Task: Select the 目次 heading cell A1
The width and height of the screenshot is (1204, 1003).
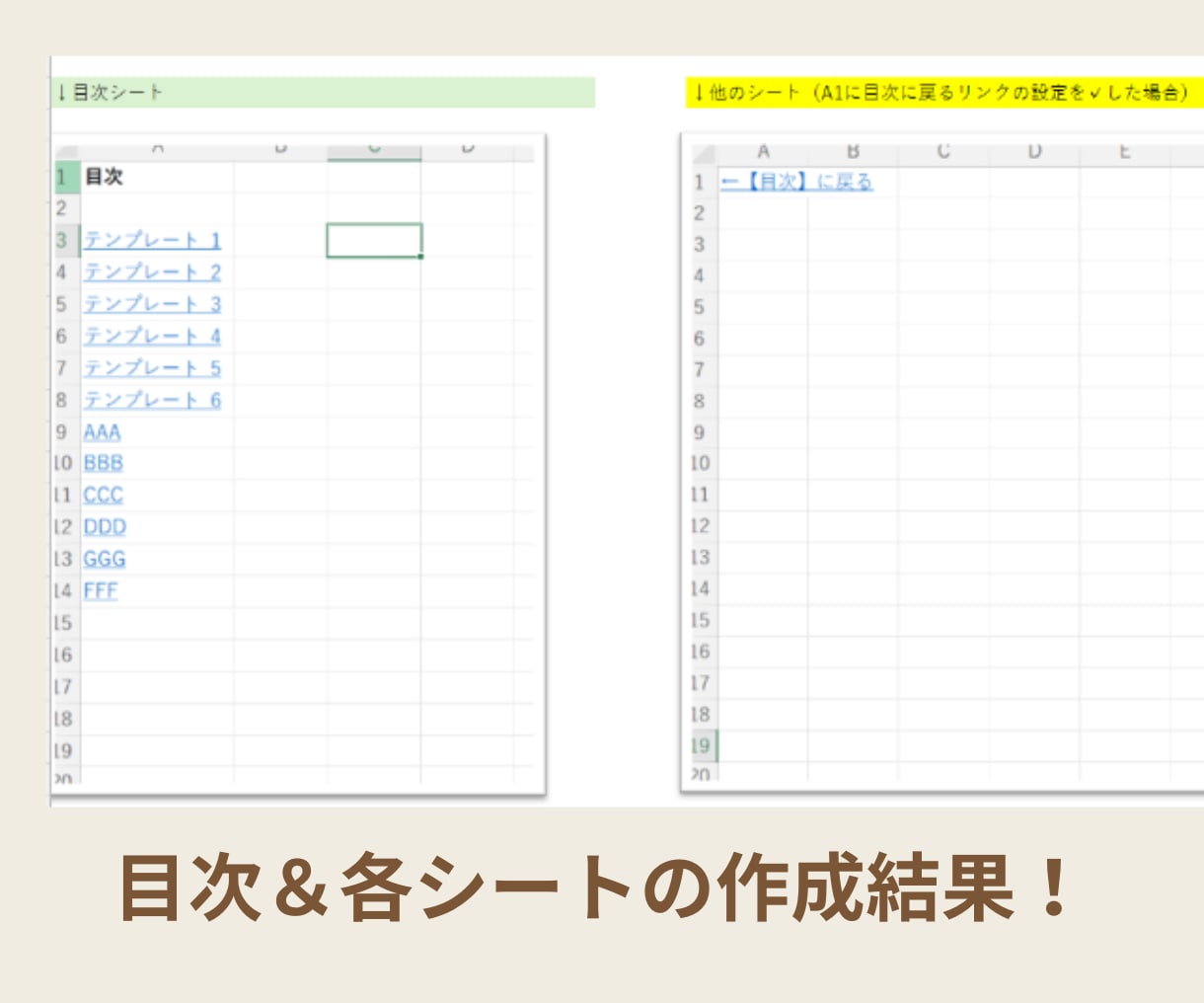Action: click(157, 177)
